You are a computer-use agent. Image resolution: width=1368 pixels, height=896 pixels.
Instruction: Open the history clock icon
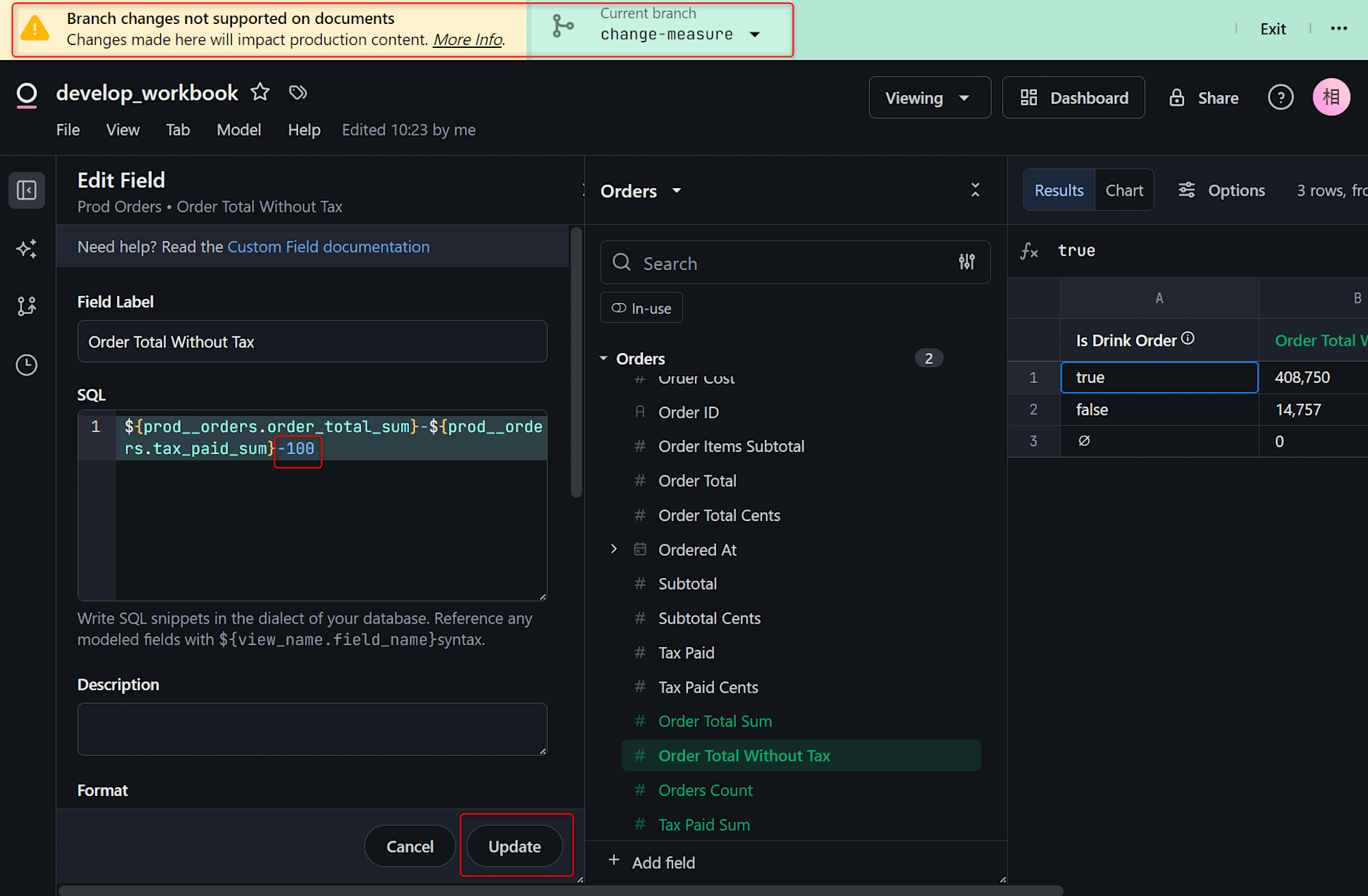(x=27, y=365)
